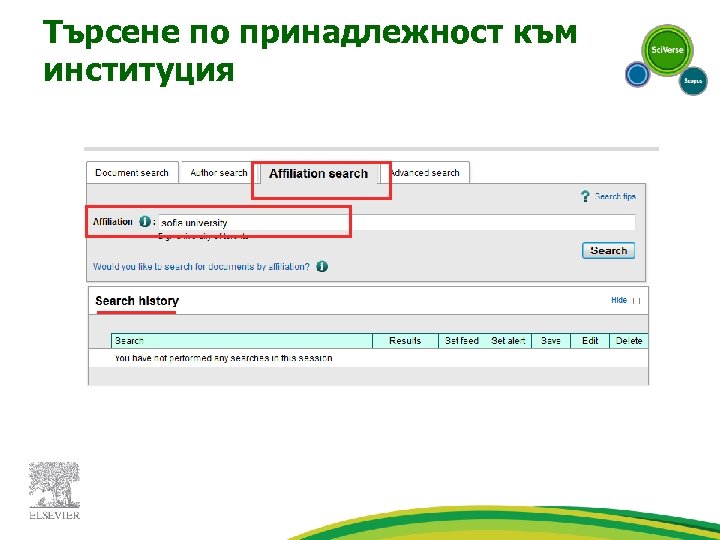Click the Delete column header
The image size is (720, 540).
pyautogui.click(x=629, y=341)
